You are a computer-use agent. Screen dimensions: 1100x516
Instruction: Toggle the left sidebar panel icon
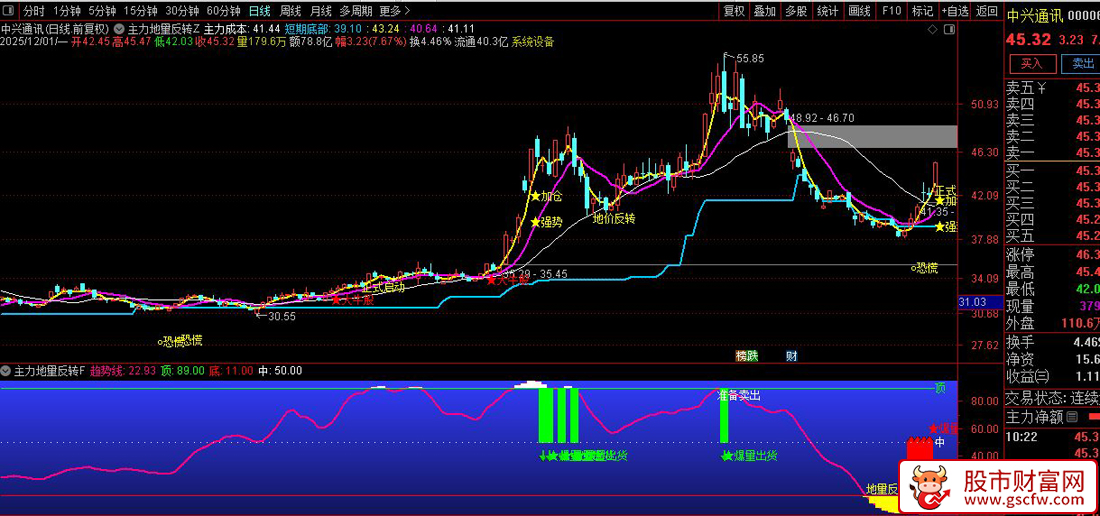(x=9, y=11)
